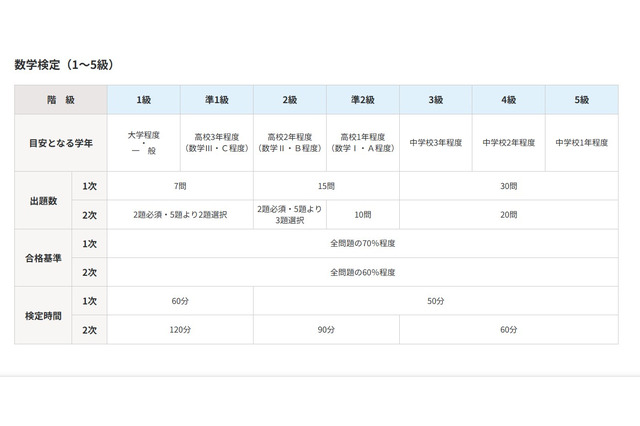The width and height of the screenshot is (640, 426).
Task: Click the 7問 cell
Action: (x=180, y=187)
